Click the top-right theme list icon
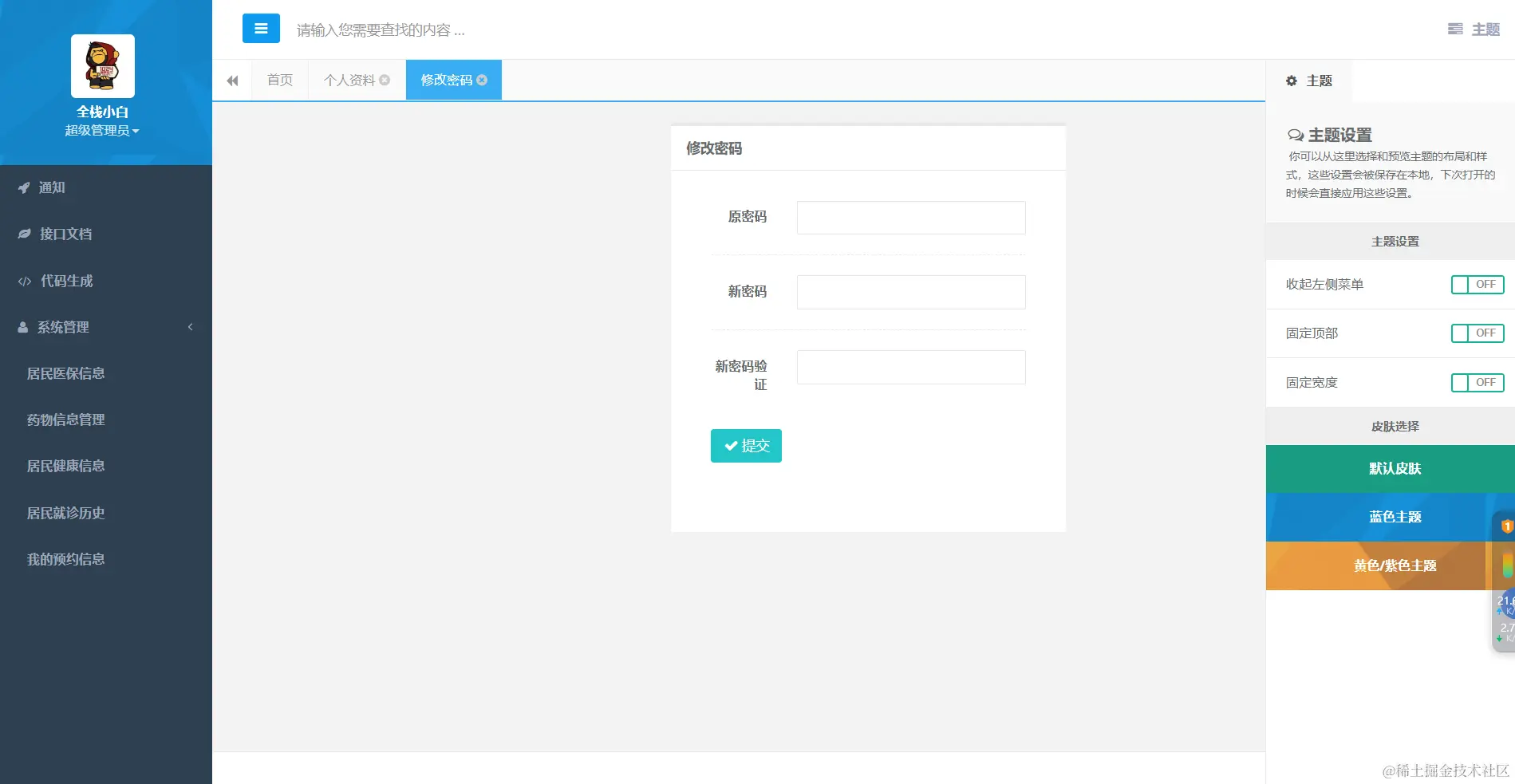The width and height of the screenshot is (1515, 784). tap(1455, 29)
